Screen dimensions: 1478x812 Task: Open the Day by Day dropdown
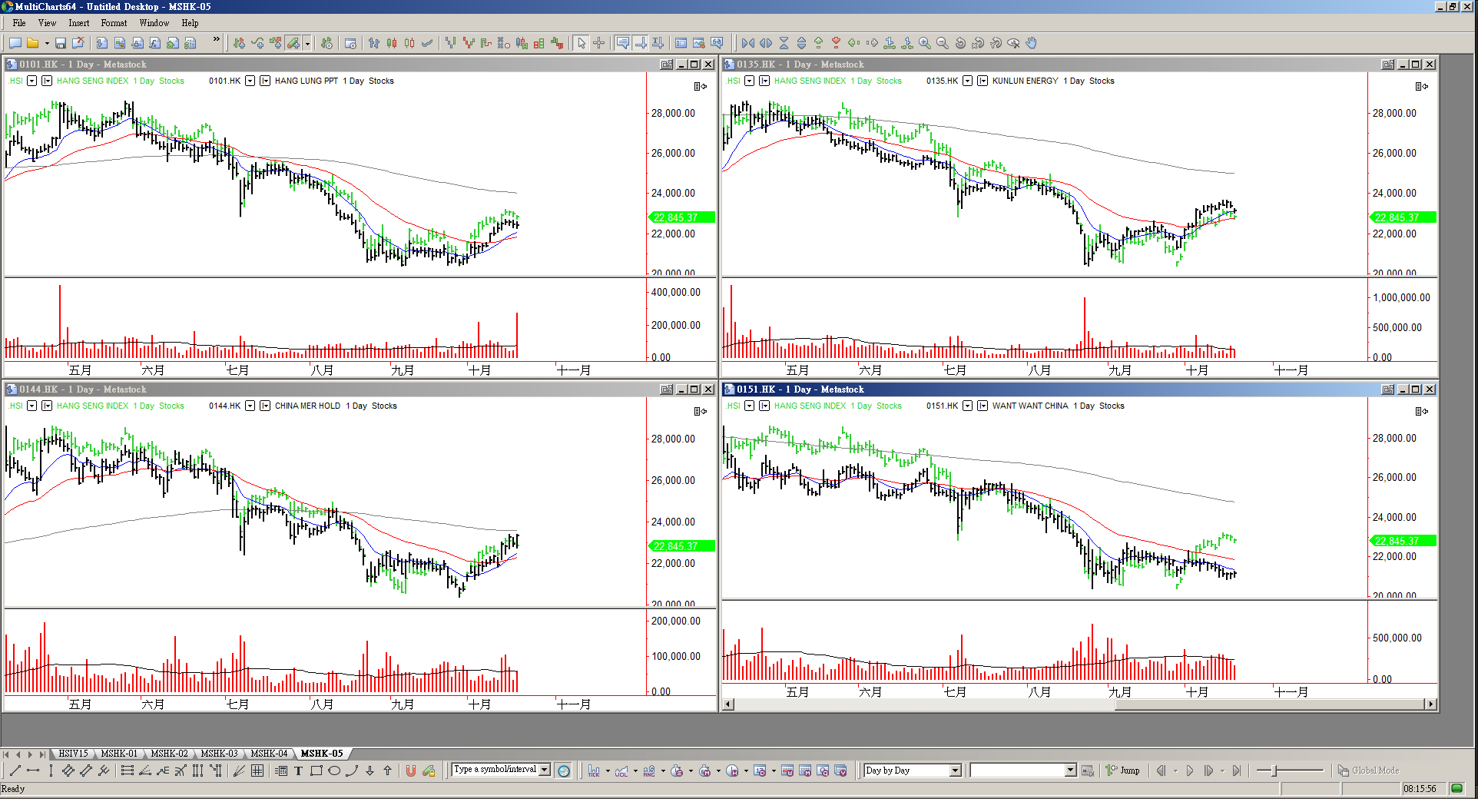pos(955,771)
